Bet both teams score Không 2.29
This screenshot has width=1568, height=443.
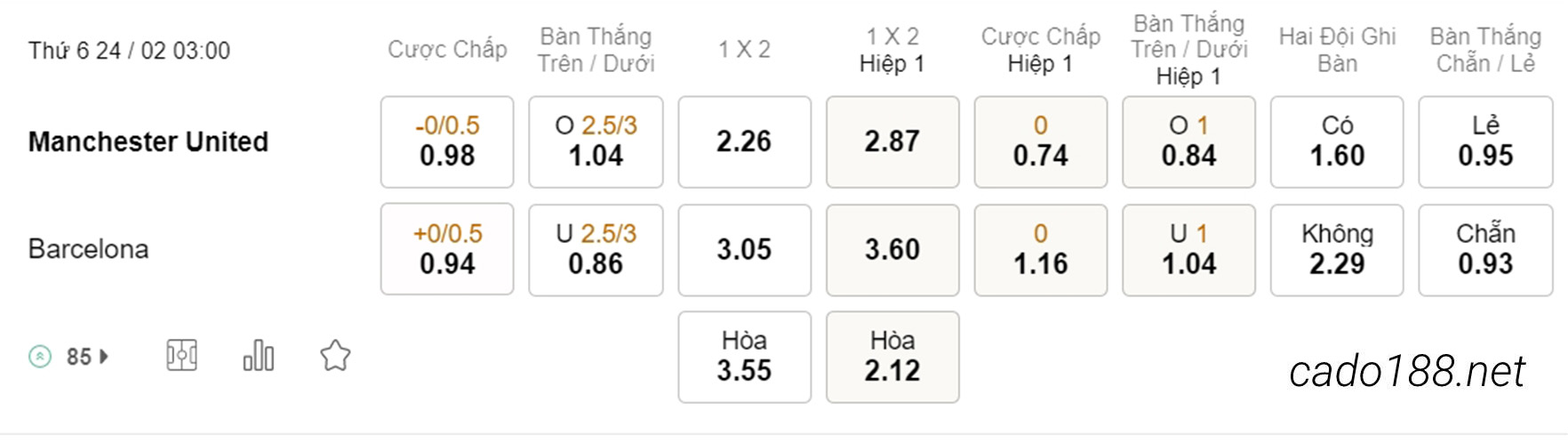pyautogui.click(x=1337, y=249)
